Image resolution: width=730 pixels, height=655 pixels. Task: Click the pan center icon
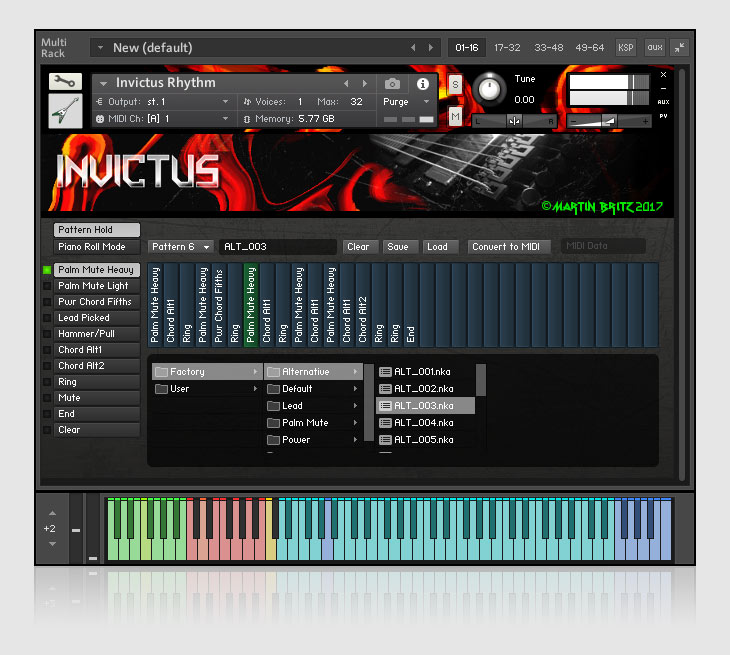coord(514,122)
